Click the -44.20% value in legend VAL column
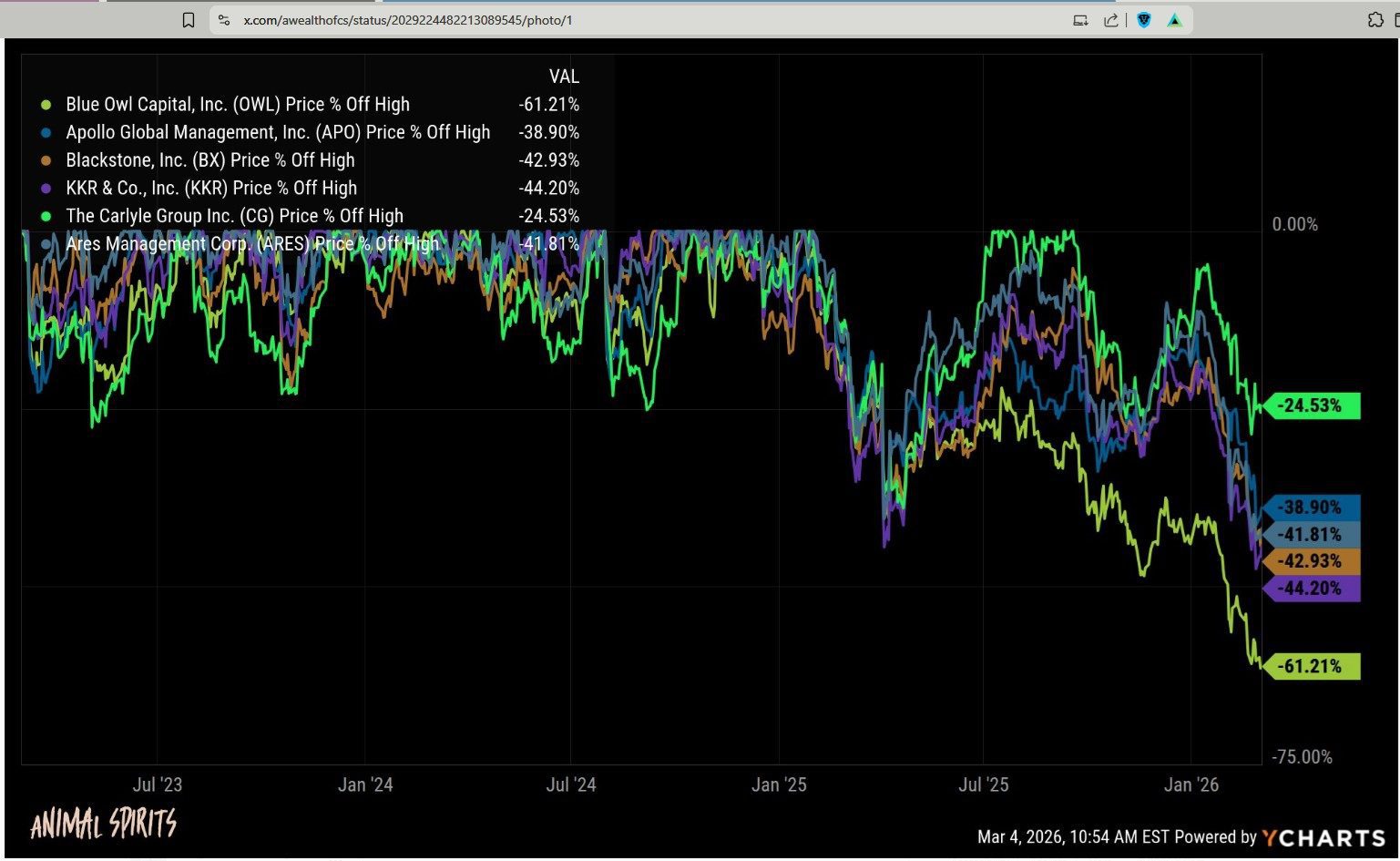This screenshot has width=1400, height=861. [549, 189]
